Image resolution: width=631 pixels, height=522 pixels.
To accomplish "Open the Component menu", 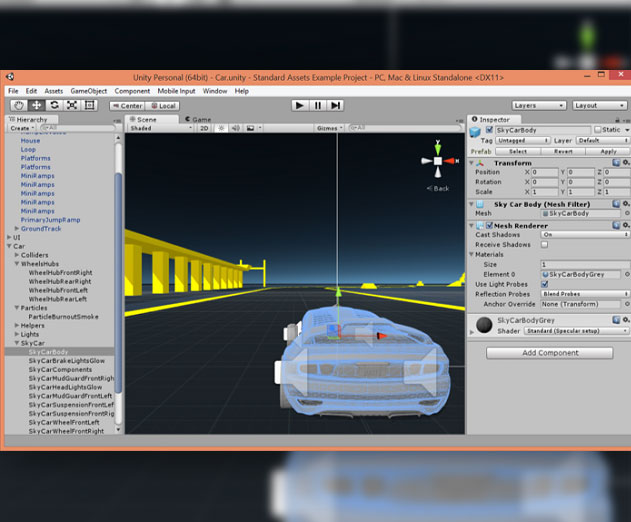I will 132,91.
